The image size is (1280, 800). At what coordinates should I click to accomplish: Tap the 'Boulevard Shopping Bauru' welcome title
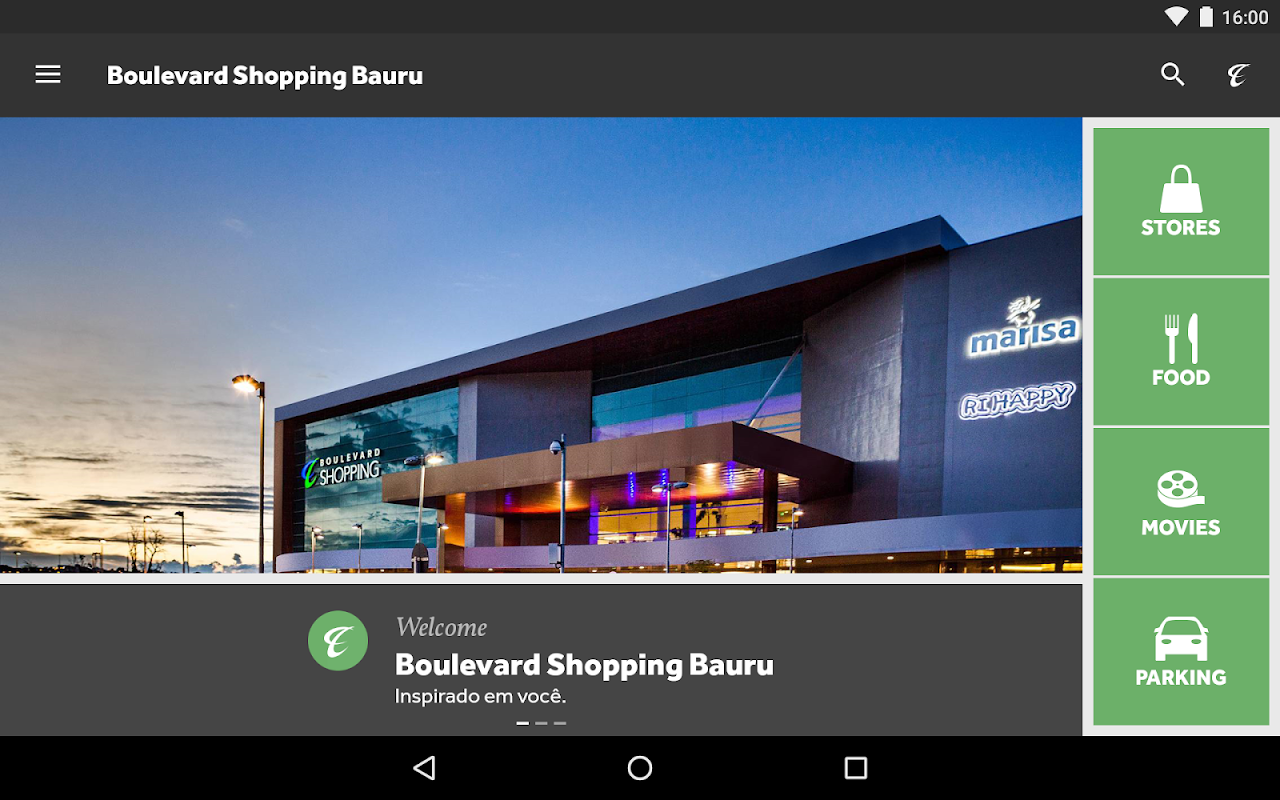[584, 665]
